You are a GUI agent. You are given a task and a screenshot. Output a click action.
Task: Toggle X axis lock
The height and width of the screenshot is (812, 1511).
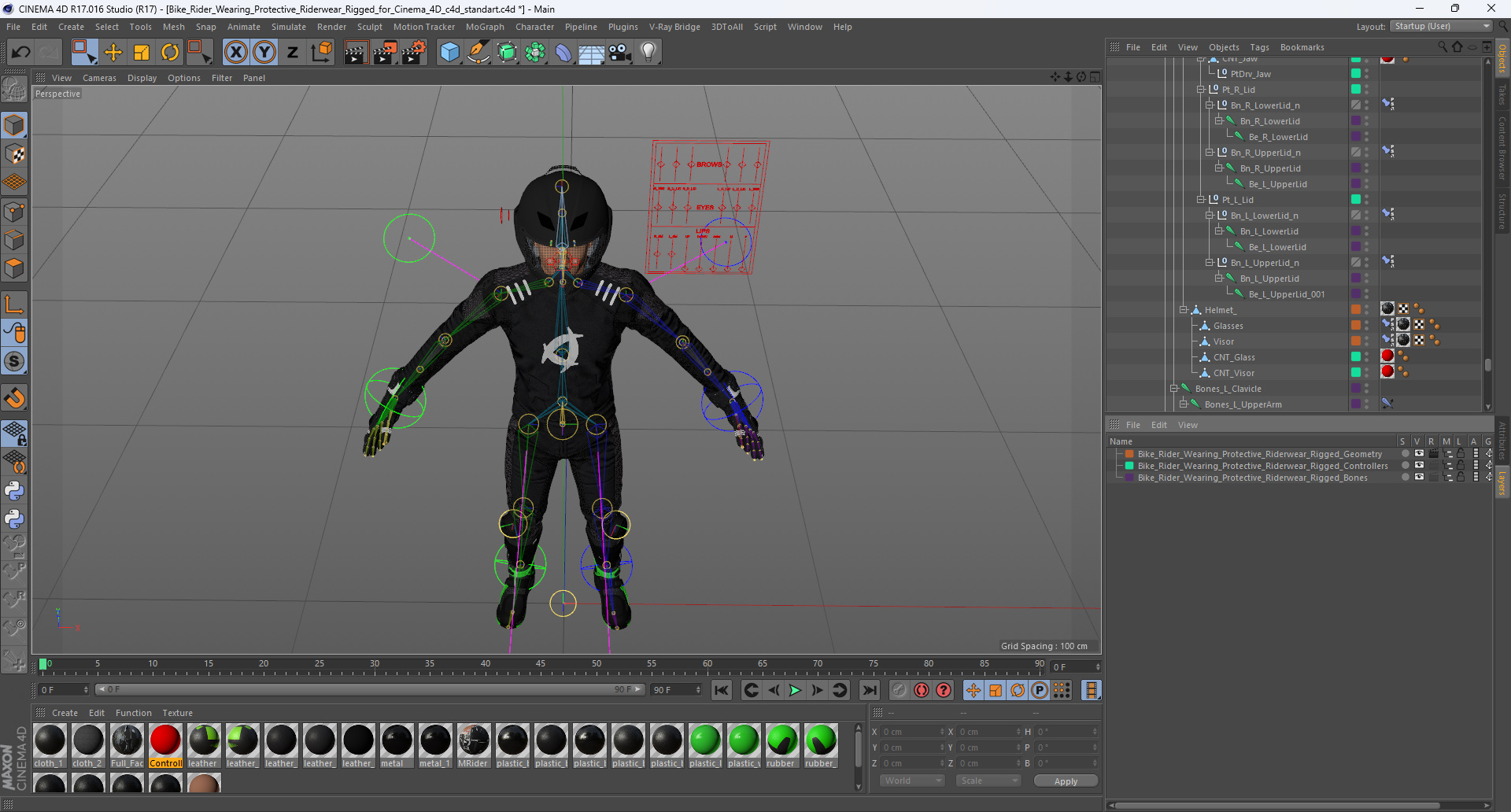click(235, 53)
